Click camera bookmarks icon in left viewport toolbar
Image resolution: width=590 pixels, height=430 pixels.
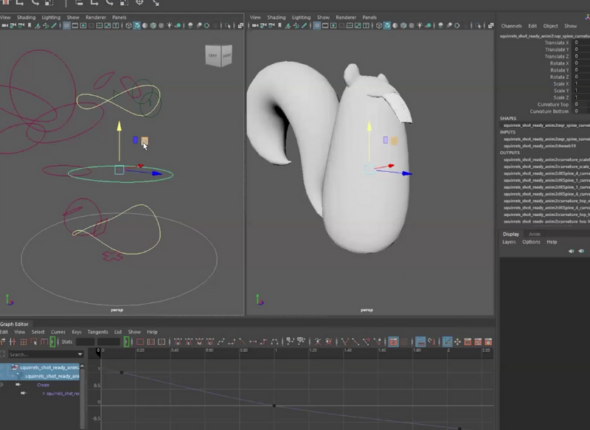pos(29,26)
